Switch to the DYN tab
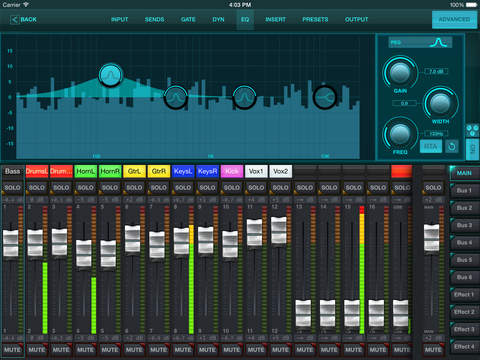Viewport: 480px width, 360px height. pyautogui.click(x=218, y=20)
